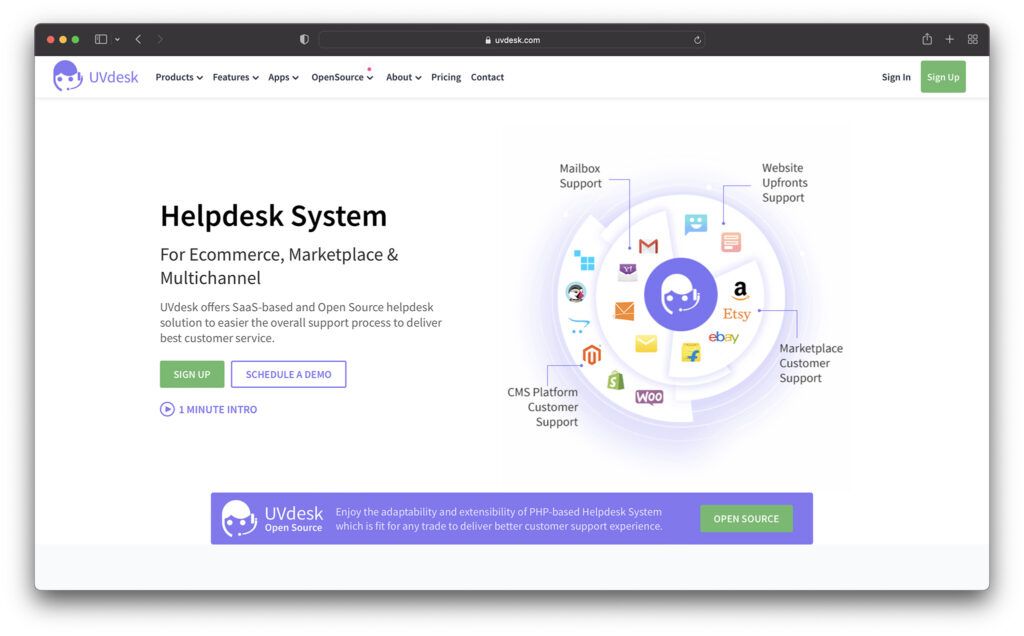
Task: Click the UVdesk headset logo in the navbar
Action: tap(67, 76)
